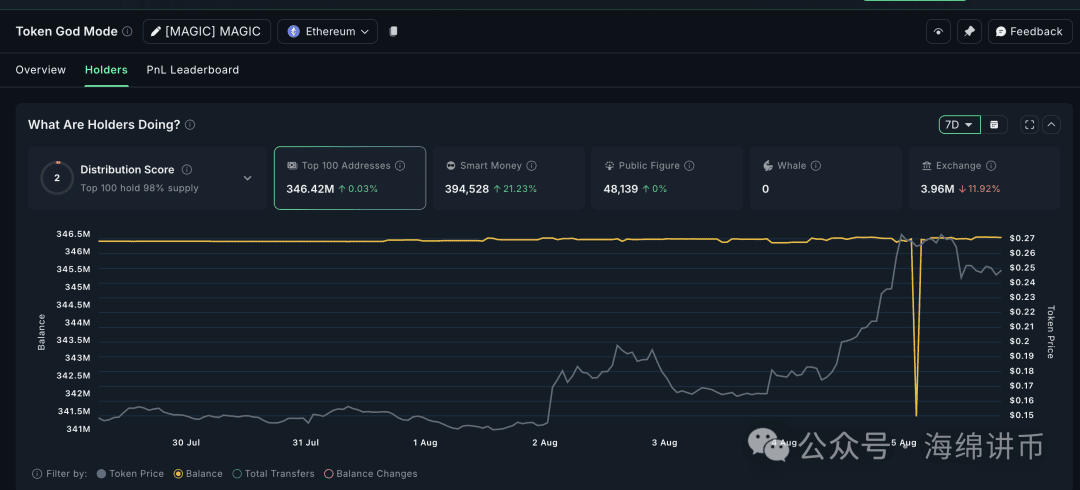Toggle the Token Price chart filter
Viewport: 1080px width, 490px height.
pyautogui.click(x=130, y=473)
